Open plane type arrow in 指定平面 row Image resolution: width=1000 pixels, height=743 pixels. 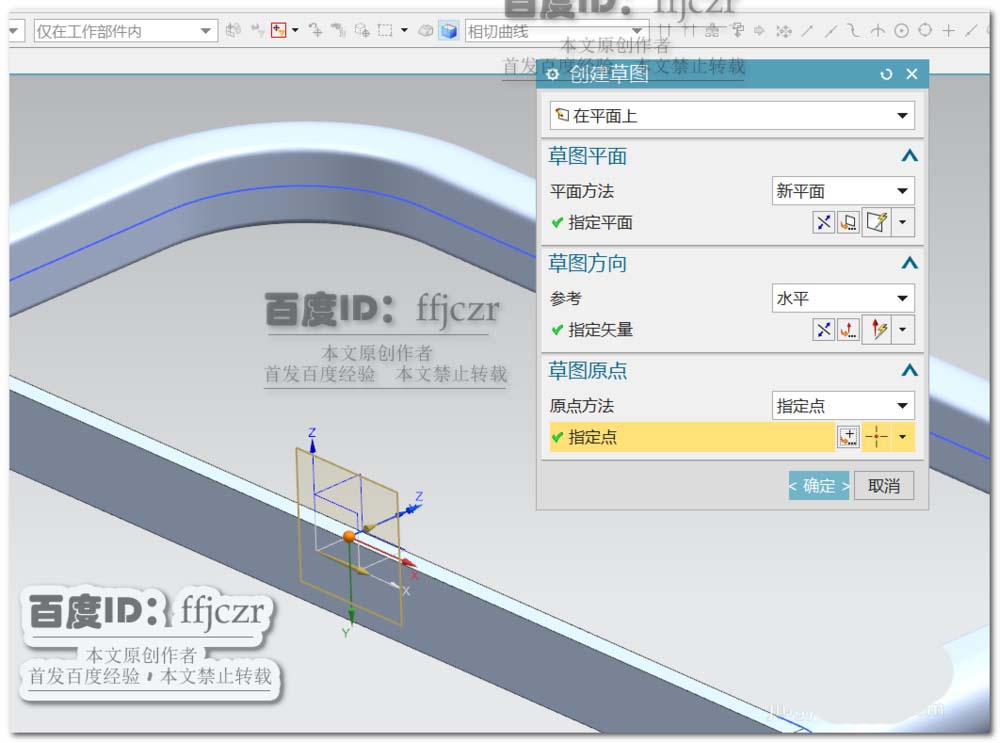point(902,222)
